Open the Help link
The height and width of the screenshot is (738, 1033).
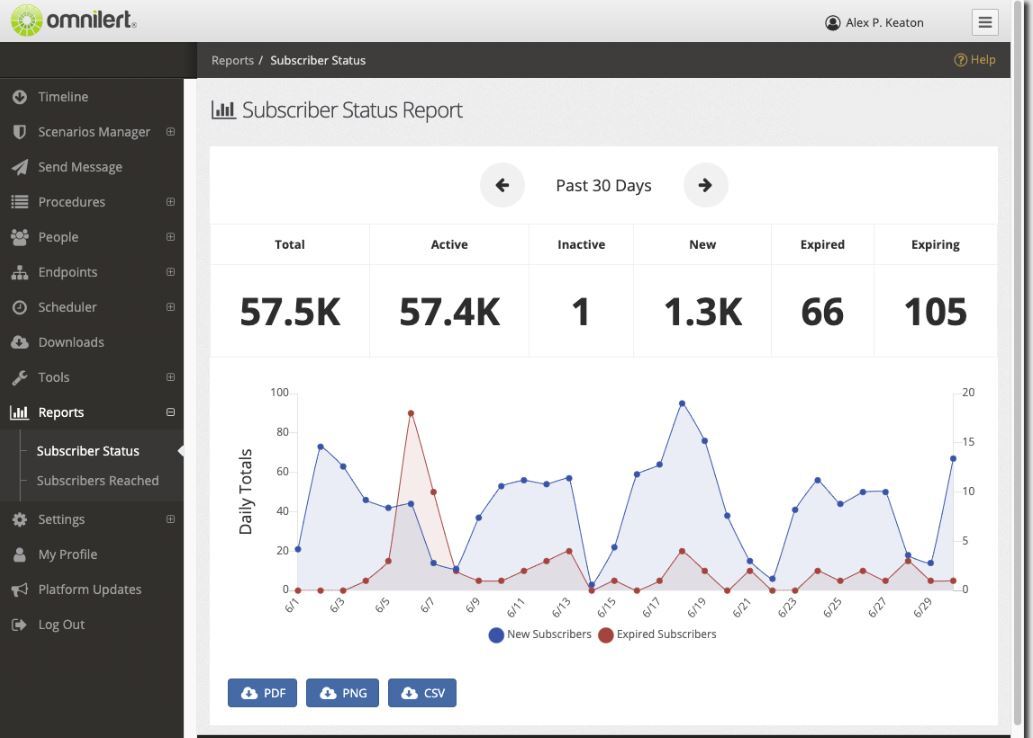[975, 60]
